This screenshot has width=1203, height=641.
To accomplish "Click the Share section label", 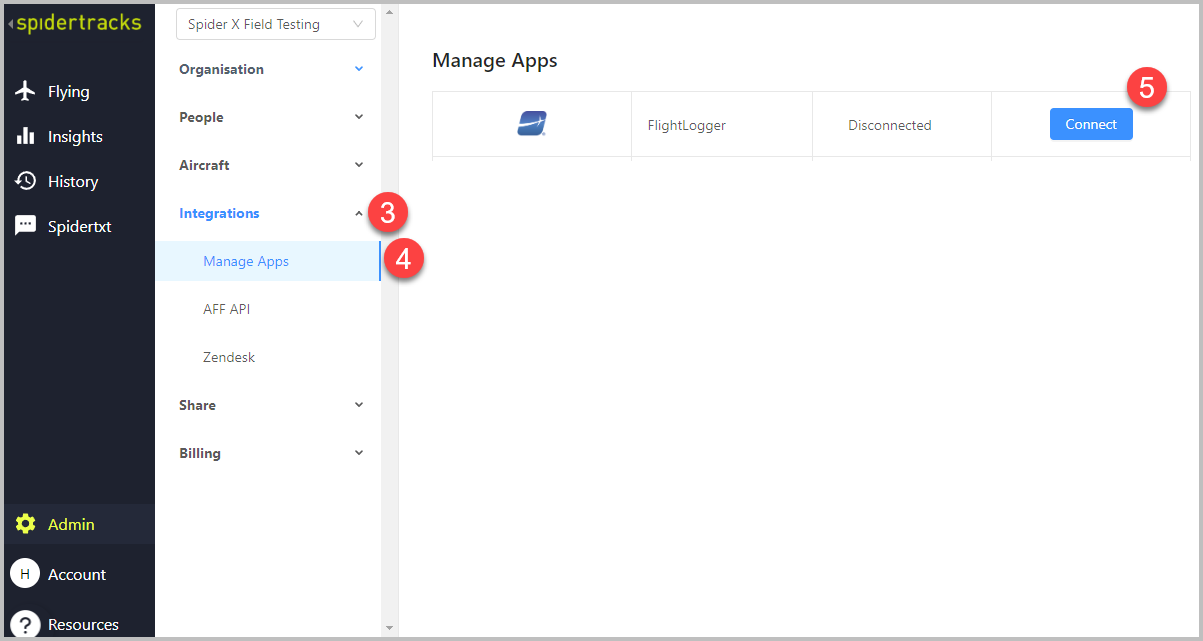I will click(x=197, y=405).
